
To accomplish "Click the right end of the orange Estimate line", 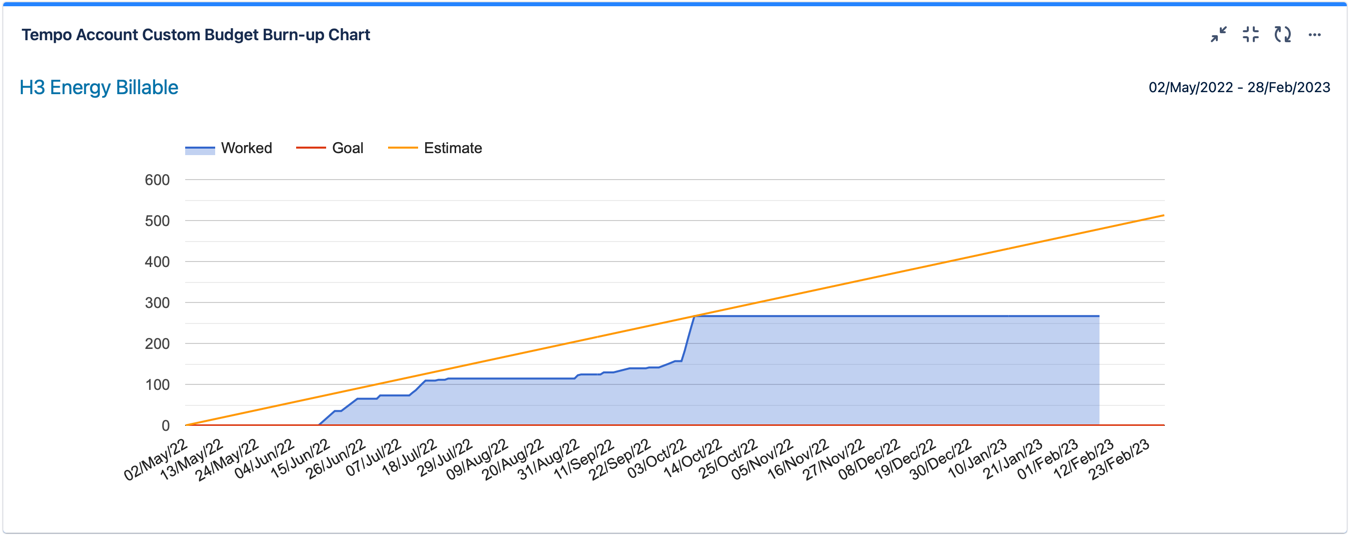I will click(x=1162, y=216).
